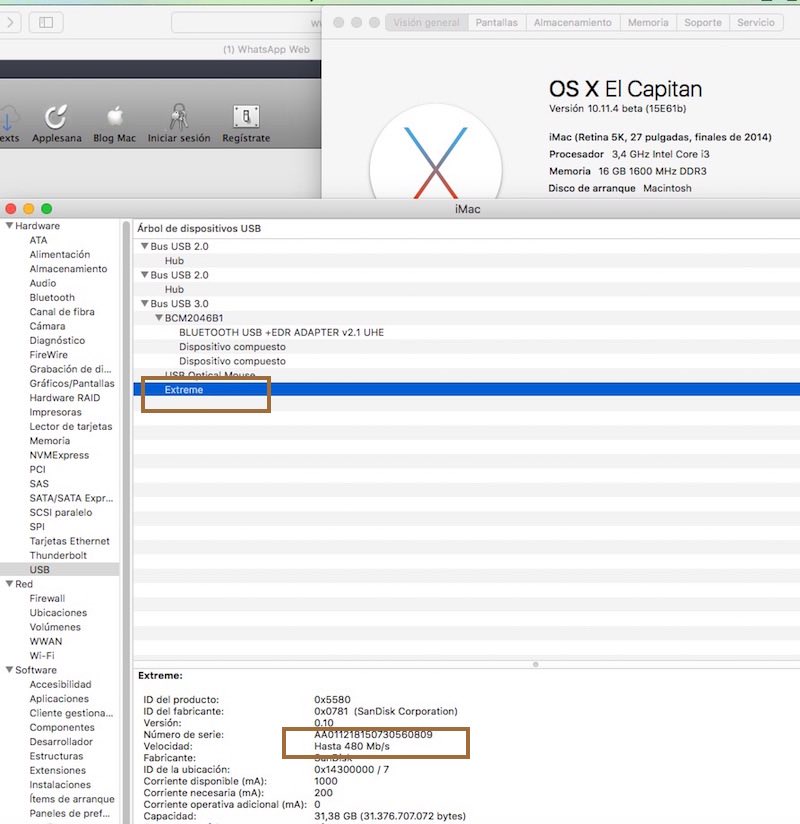Select the Hub under first USB 2.0 bus
Image resolution: width=800 pixels, height=824 pixels.
coord(467,261)
